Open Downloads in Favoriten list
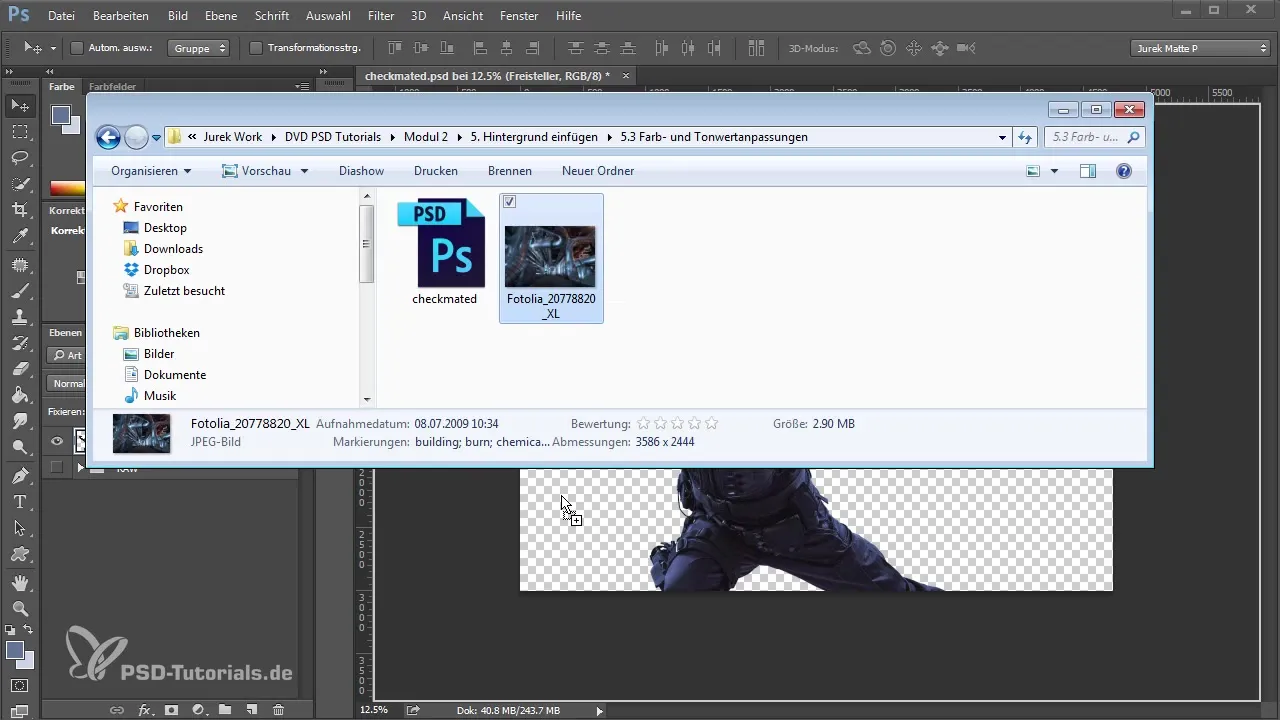 tap(173, 249)
